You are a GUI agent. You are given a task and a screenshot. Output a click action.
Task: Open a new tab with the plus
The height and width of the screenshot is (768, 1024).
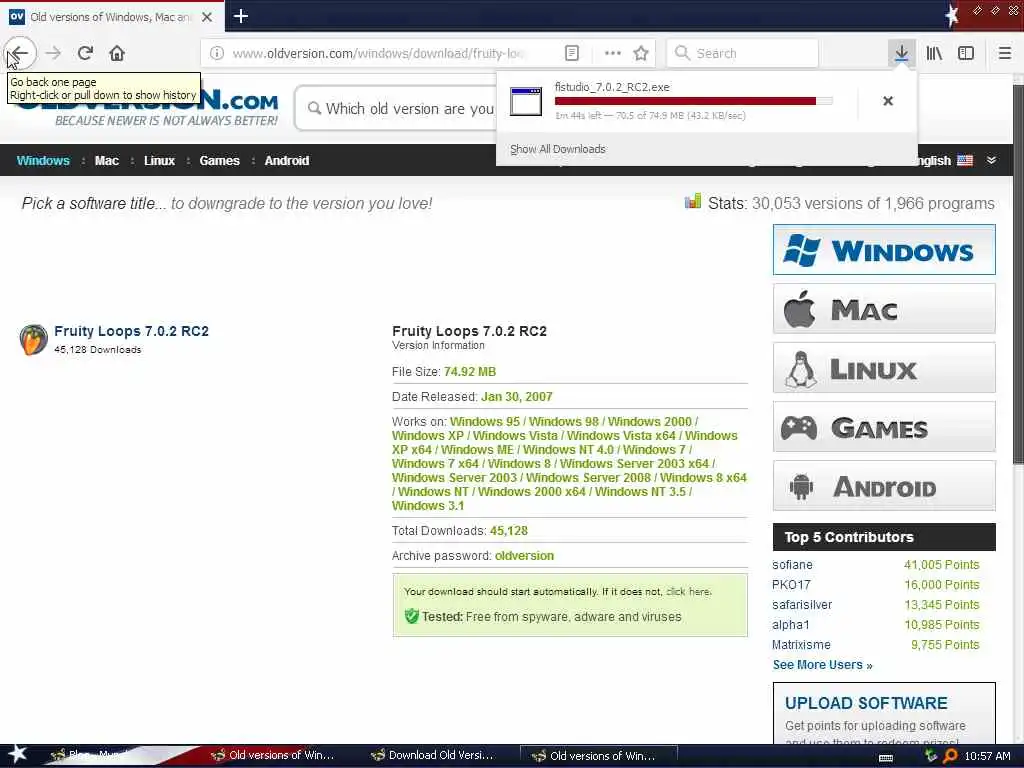tap(240, 16)
